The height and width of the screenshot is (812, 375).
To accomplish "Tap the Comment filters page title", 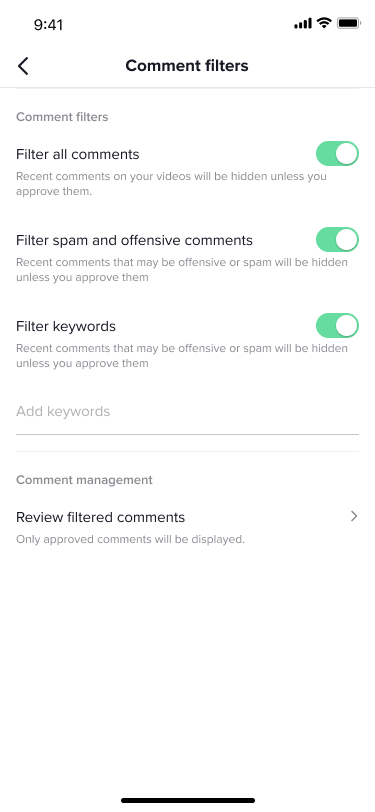I will click(187, 66).
